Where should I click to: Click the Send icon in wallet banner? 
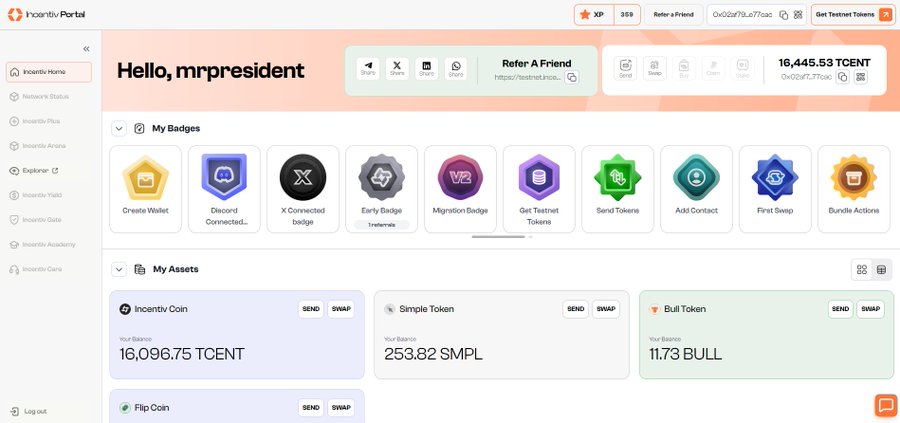[625, 68]
